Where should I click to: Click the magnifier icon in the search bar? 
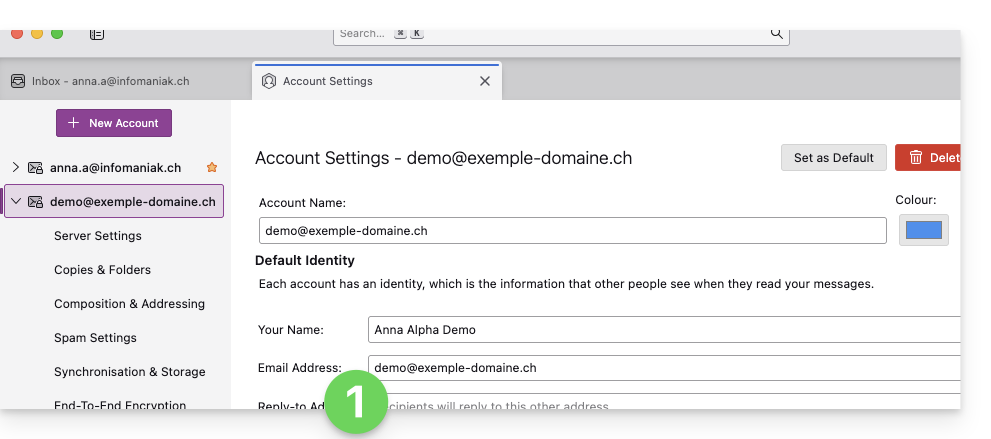[776, 33]
